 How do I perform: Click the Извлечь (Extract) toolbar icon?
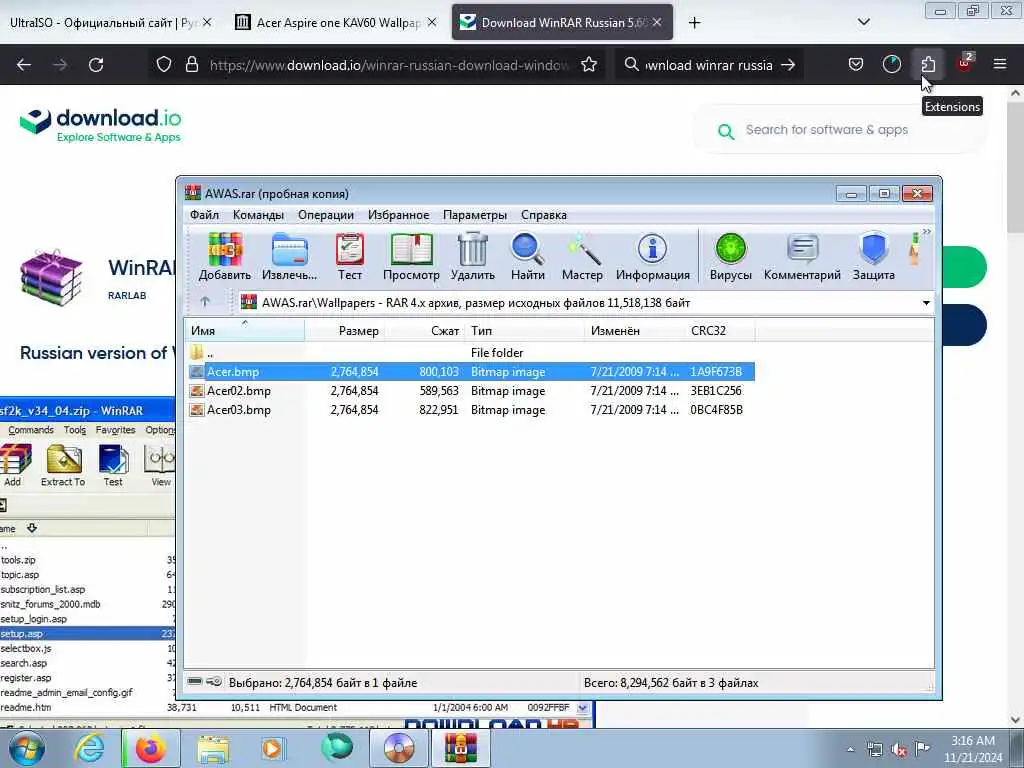(289, 257)
